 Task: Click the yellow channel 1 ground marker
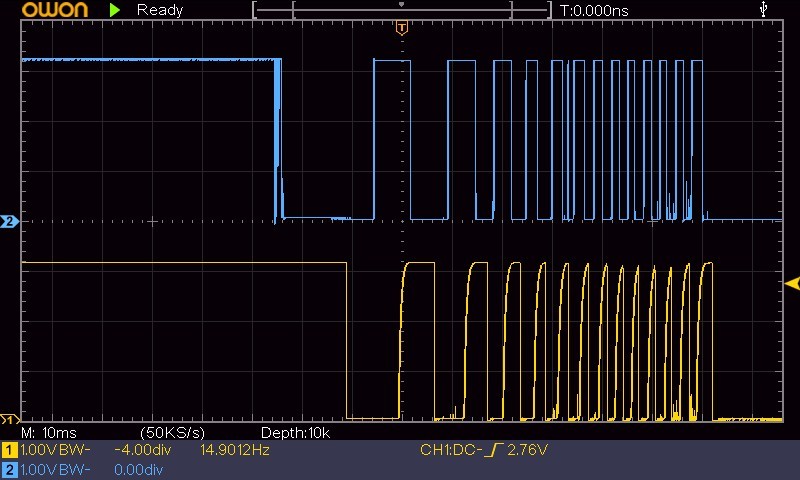[9, 420]
